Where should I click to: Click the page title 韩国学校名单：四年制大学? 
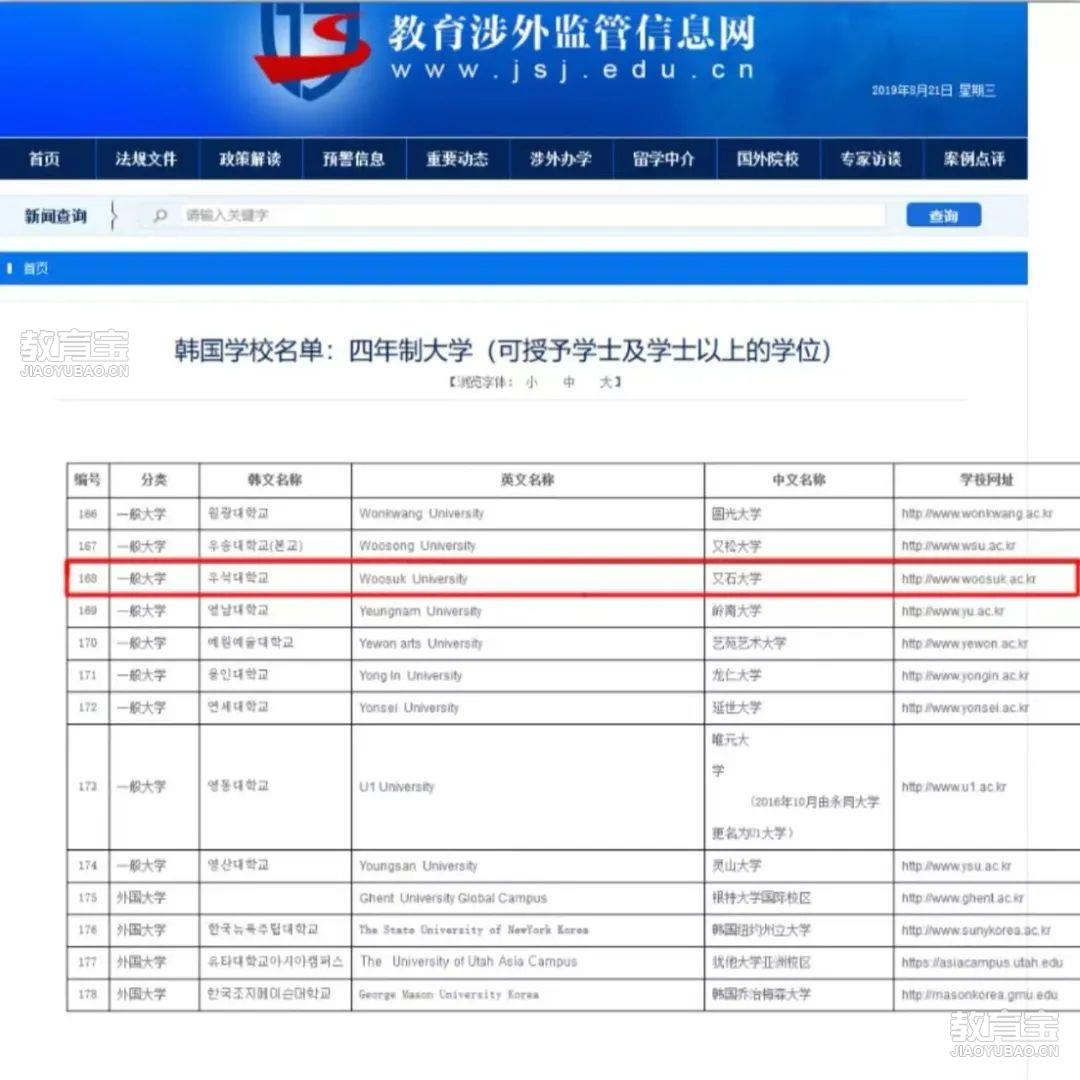502,351
